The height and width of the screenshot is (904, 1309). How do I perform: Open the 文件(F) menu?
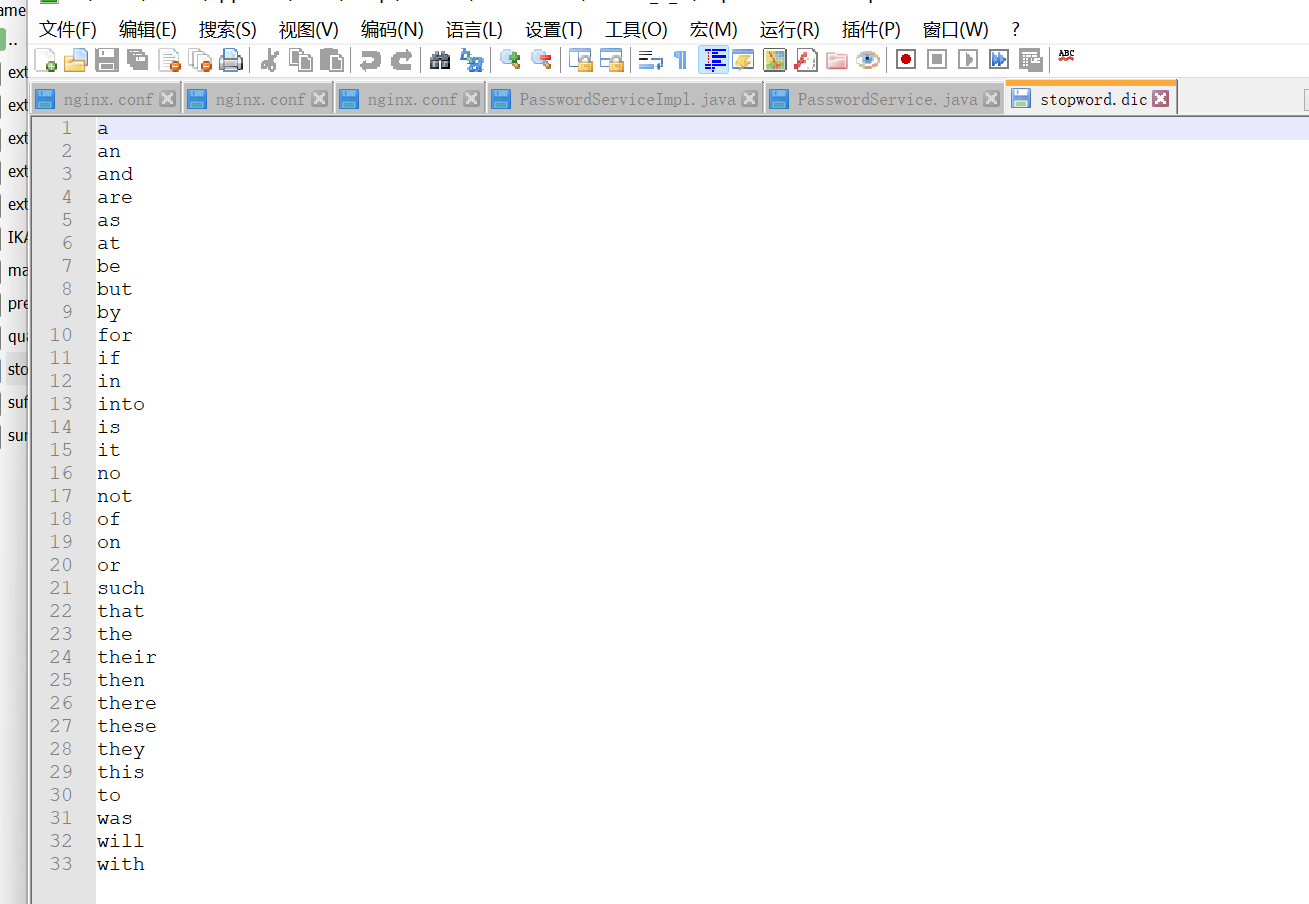coord(68,30)
